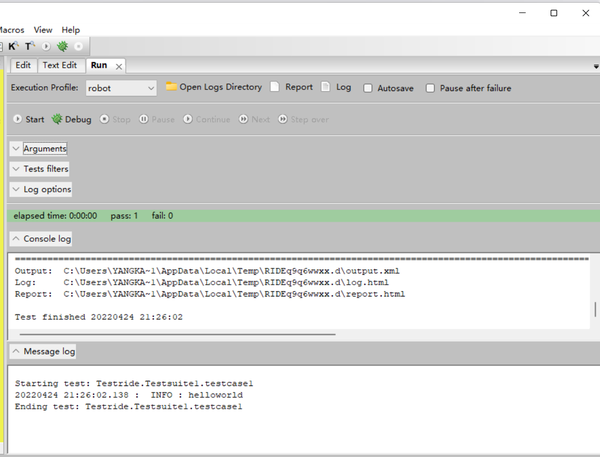Click the 'INFO : helloworld' message line
This screenshot has width=600, height=457.
tap(129, 395)
